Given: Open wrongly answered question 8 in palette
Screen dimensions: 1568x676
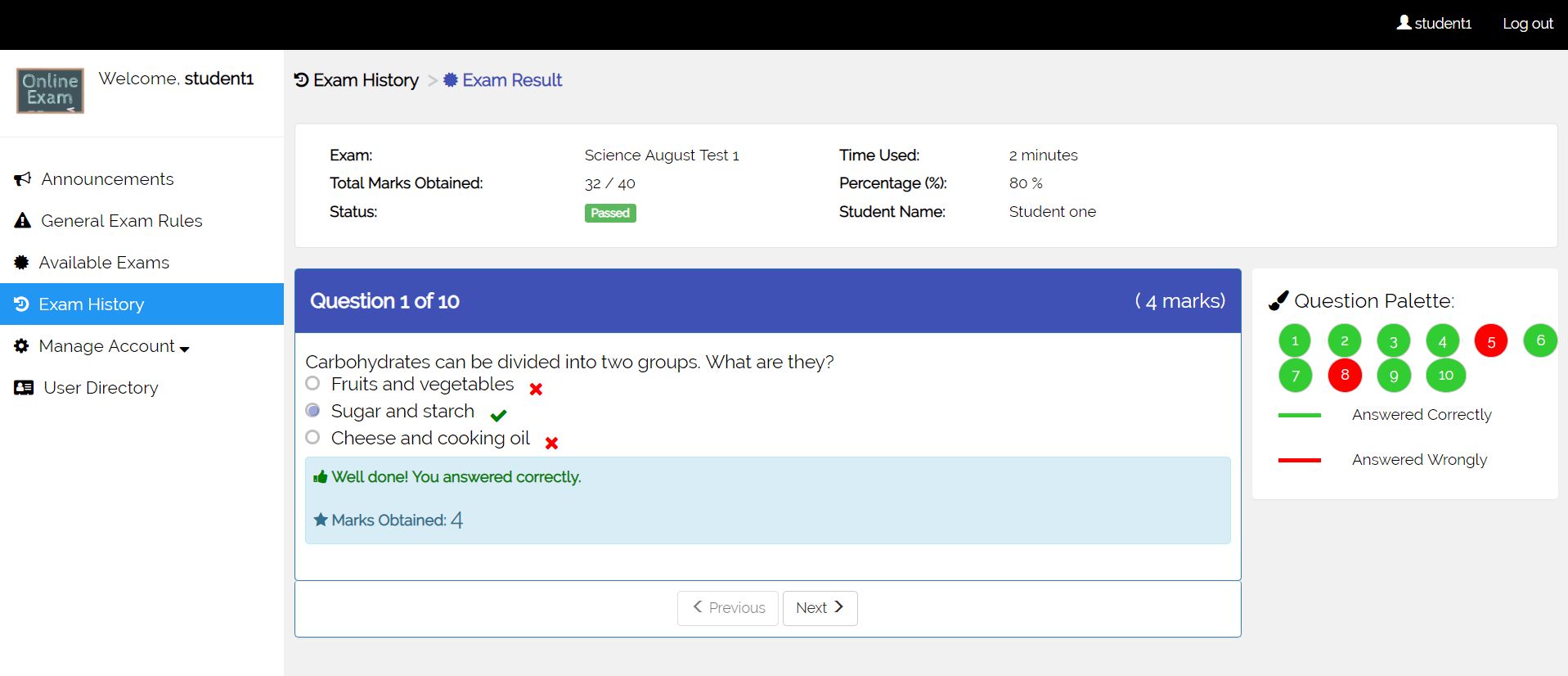Looking at the screenshot, I should [x=1345, y=376].
